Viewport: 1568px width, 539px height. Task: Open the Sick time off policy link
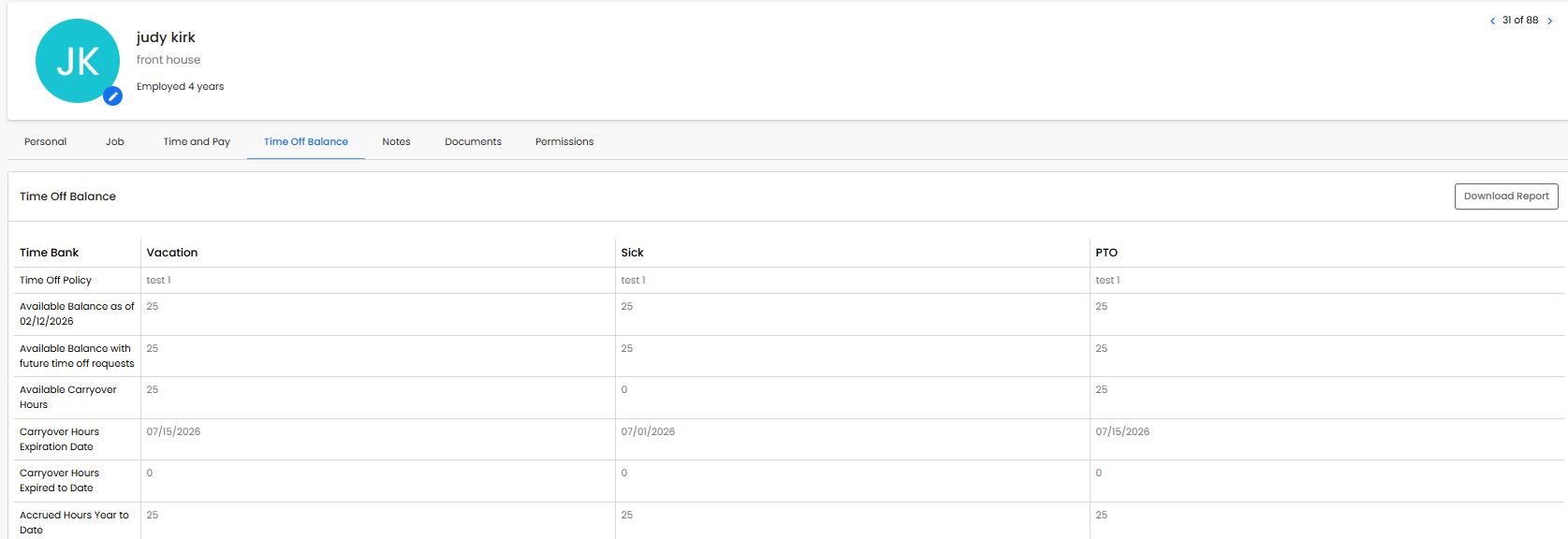633,281
